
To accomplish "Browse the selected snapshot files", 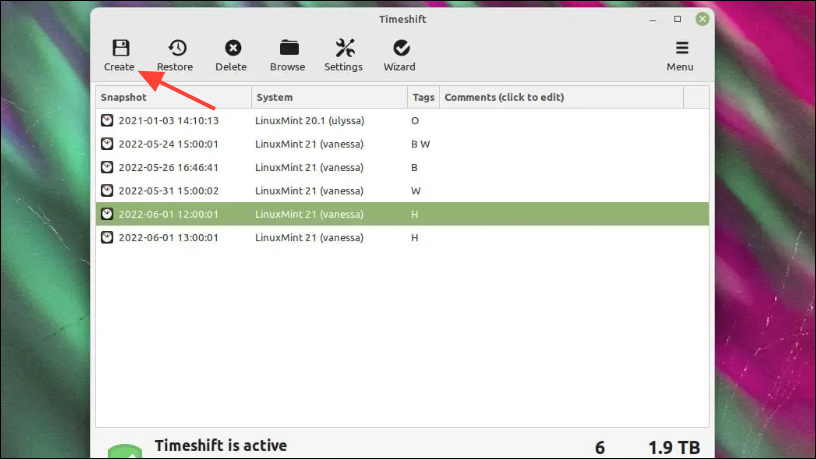I will click(x=288, y=55).
